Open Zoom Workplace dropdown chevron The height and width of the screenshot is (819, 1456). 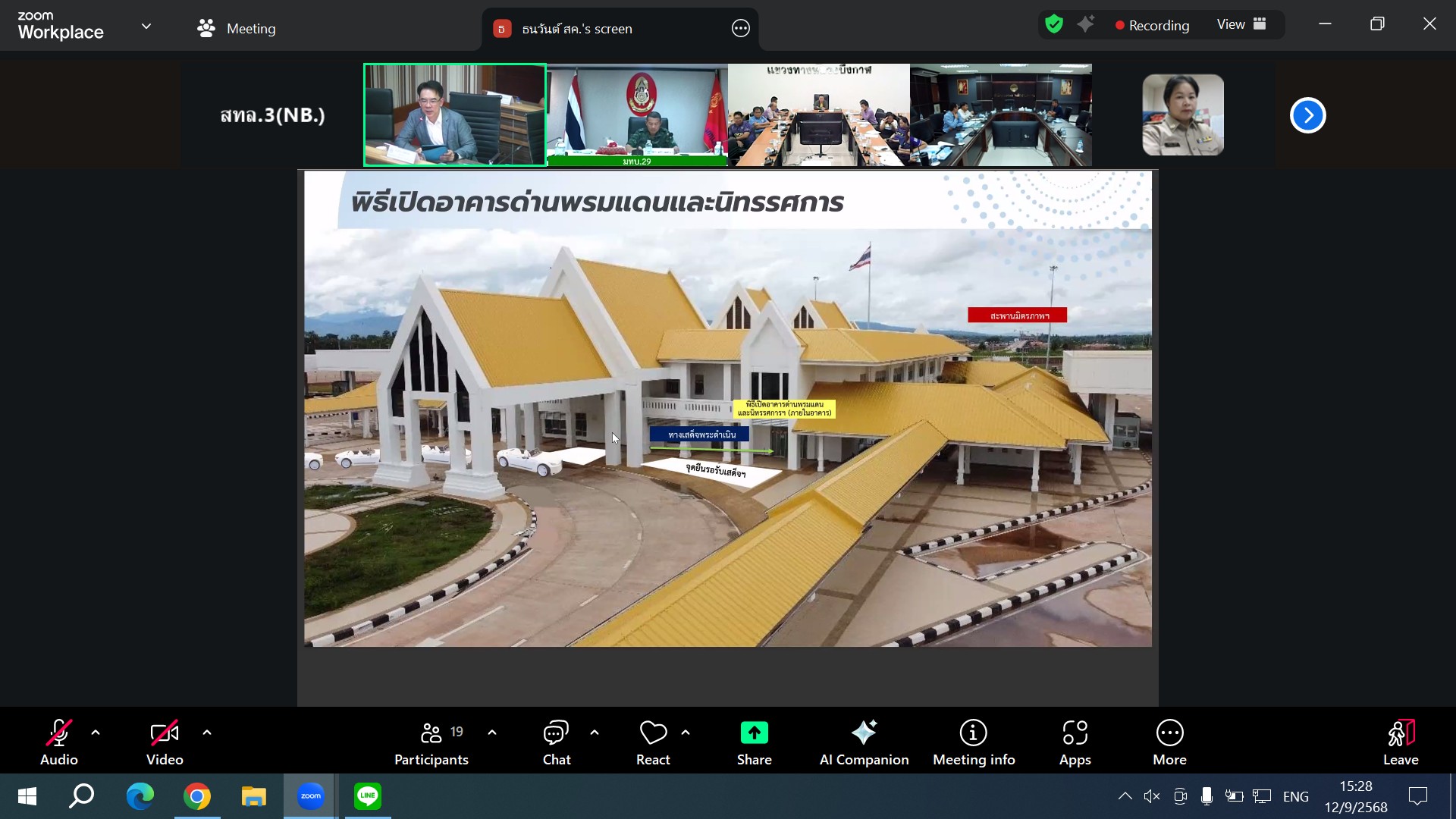click(x=146, y=27)
